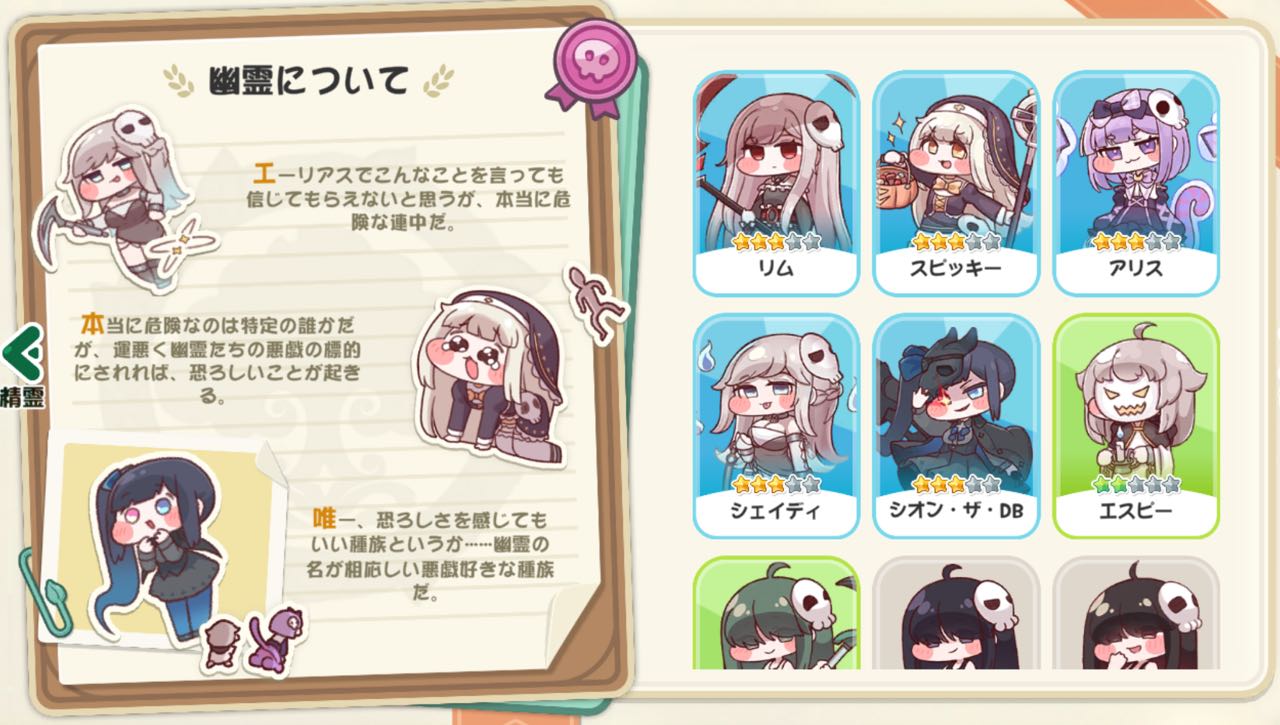This screenshot has width=1280, height=725.
Task: Open the スピッキー character card
Action: 956,183
